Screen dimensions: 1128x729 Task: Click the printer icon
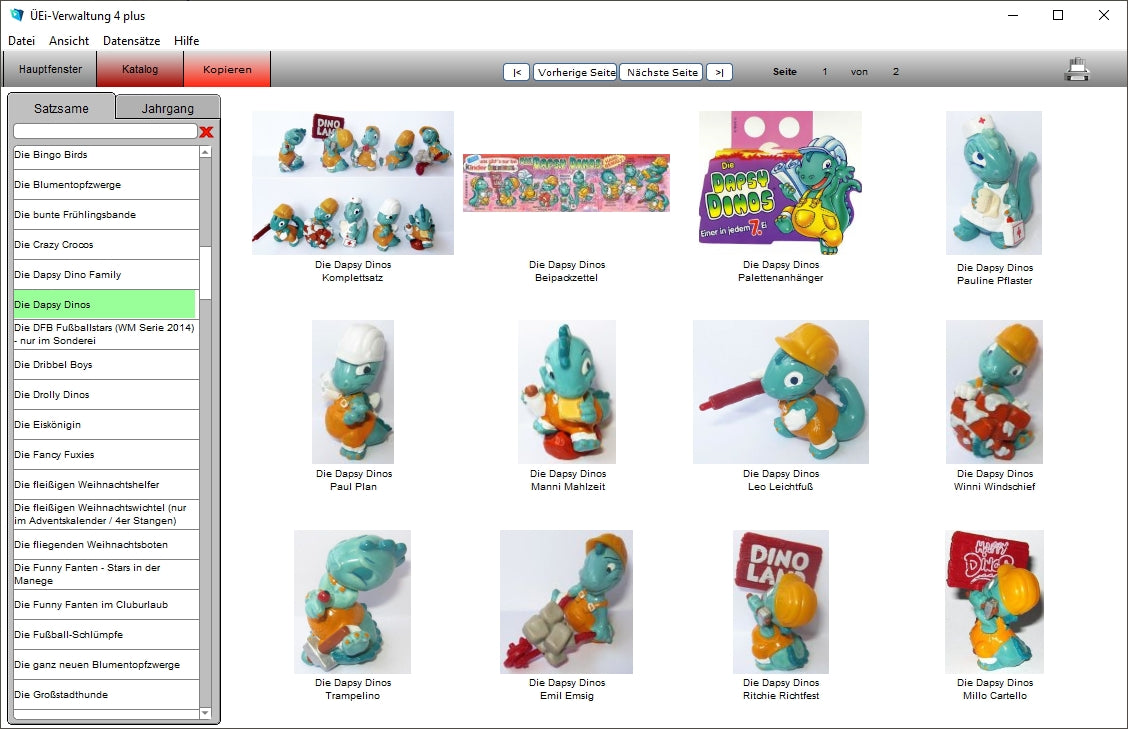1077,70
